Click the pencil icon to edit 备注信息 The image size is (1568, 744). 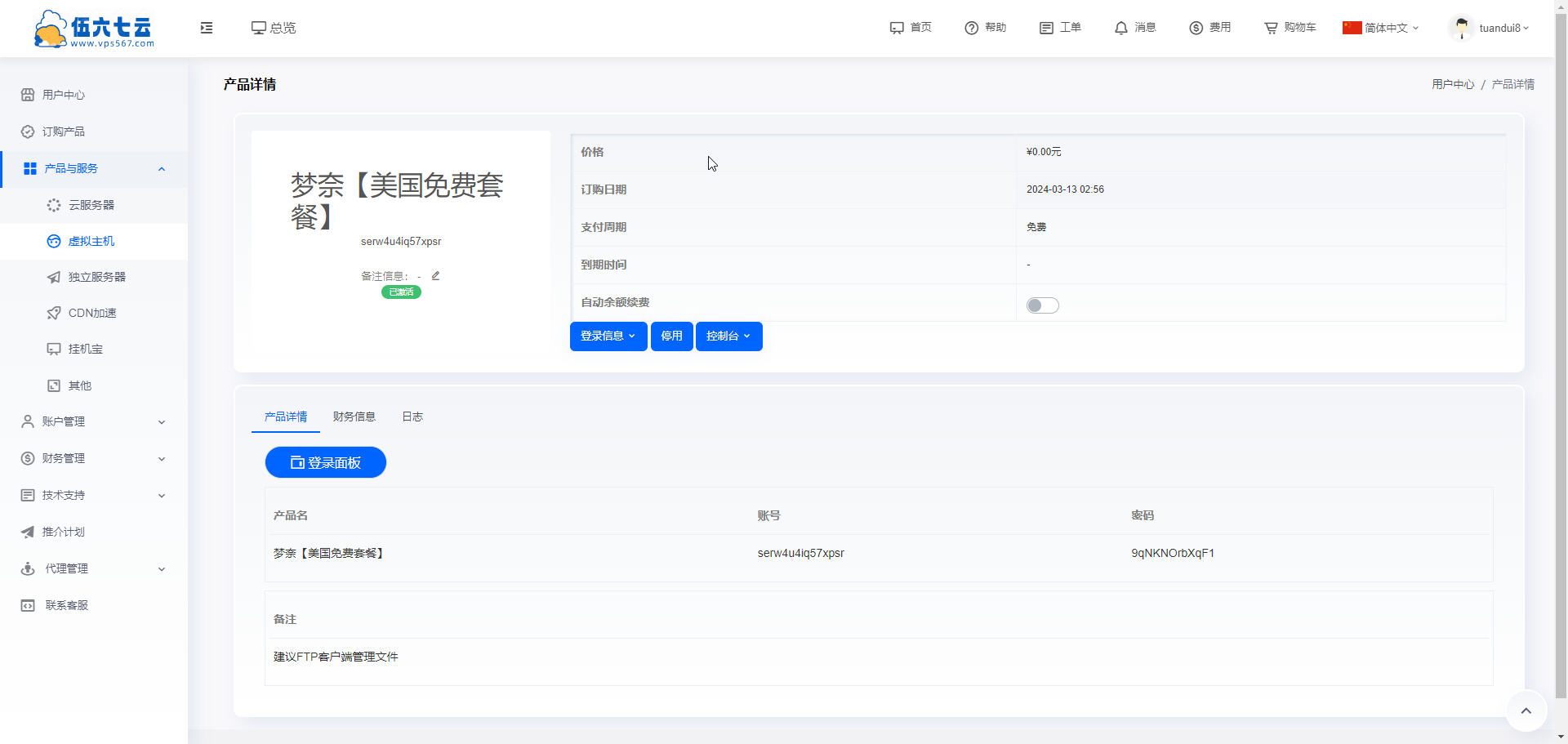435,276
